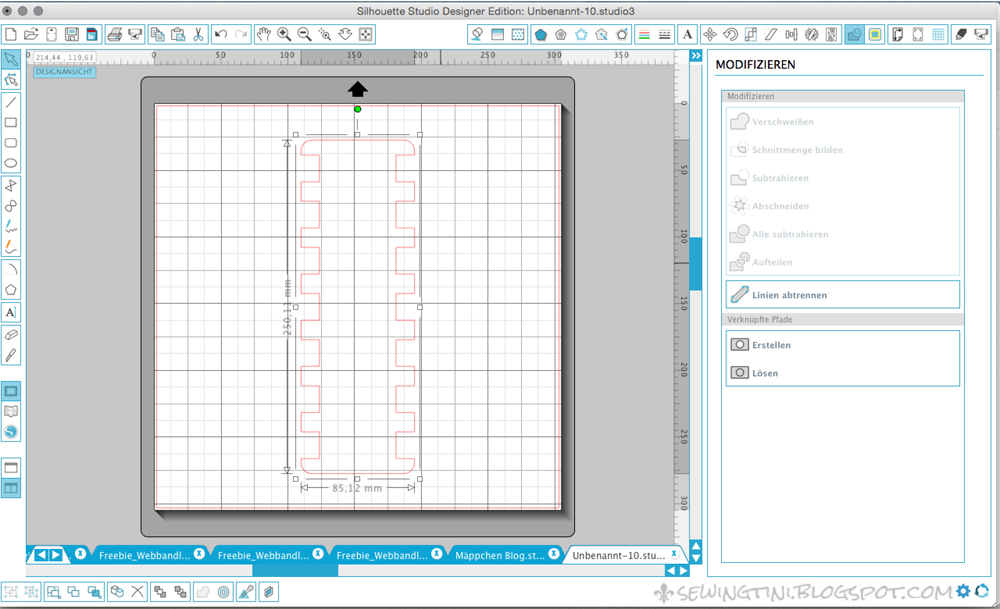
Task: Click the horizontal scrollbar thumb below canvas
Action: (x=295, y=571)
